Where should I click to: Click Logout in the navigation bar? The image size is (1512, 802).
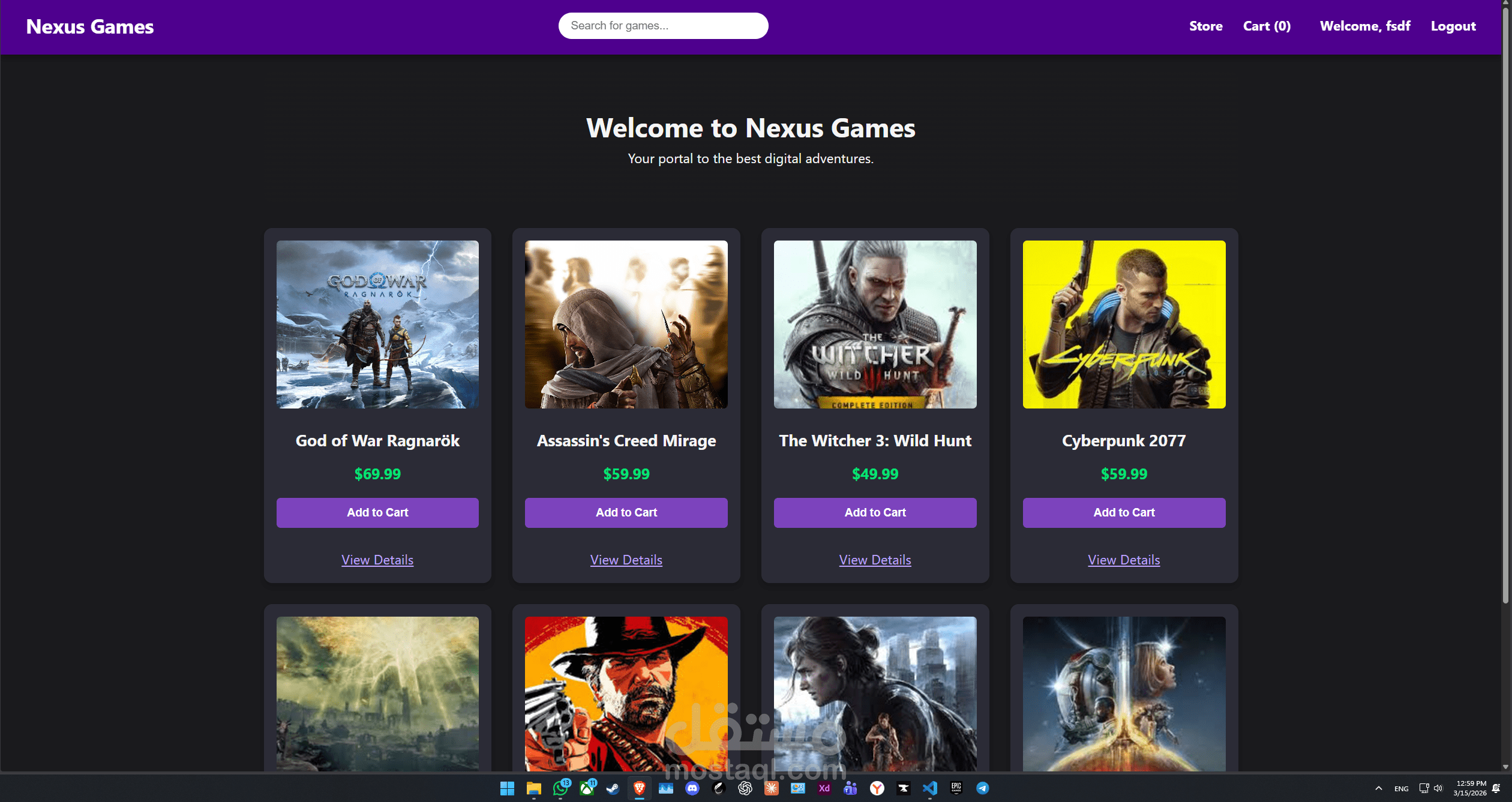tap(1453, 26)
